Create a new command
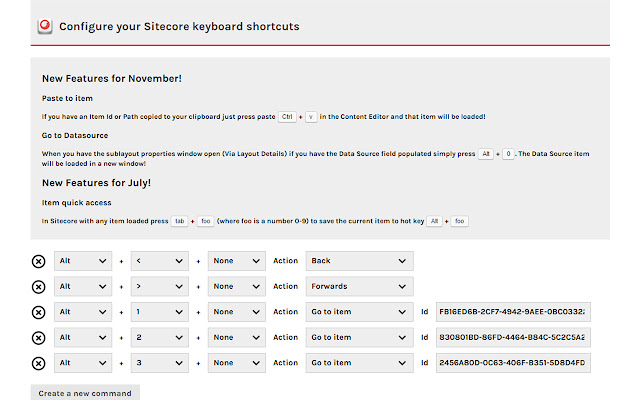The height and width of the screenshot is (400, 640). point(85,393)
